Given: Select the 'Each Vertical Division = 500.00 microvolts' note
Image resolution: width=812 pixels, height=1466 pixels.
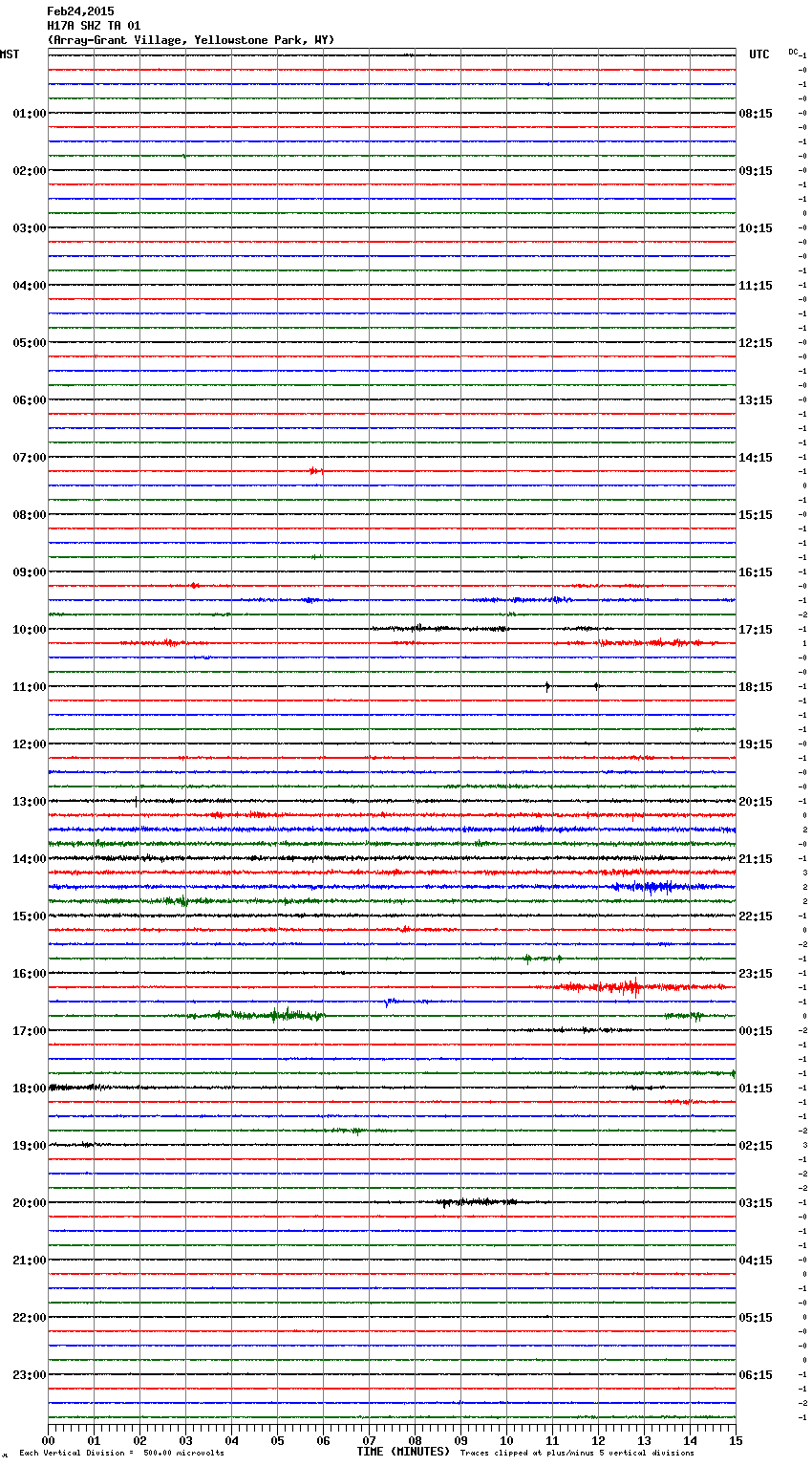Looking at the screenshot, I should click(121, 1454).
